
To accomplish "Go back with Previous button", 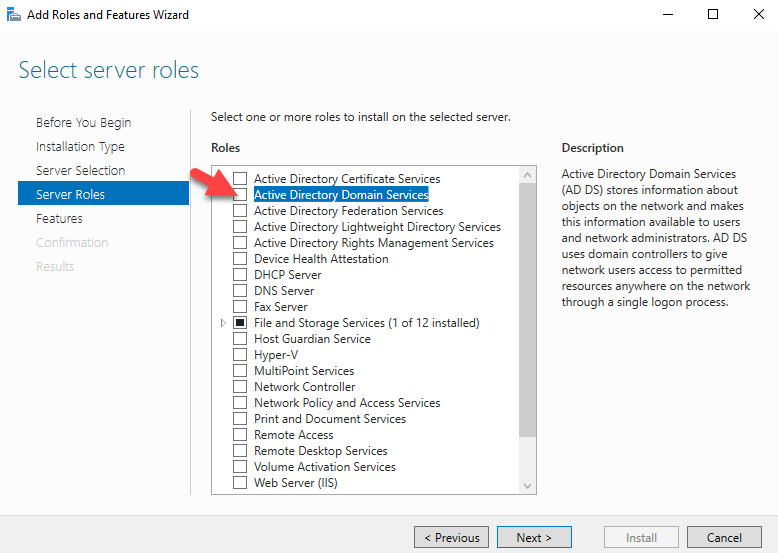I will (x=452, y=538).
